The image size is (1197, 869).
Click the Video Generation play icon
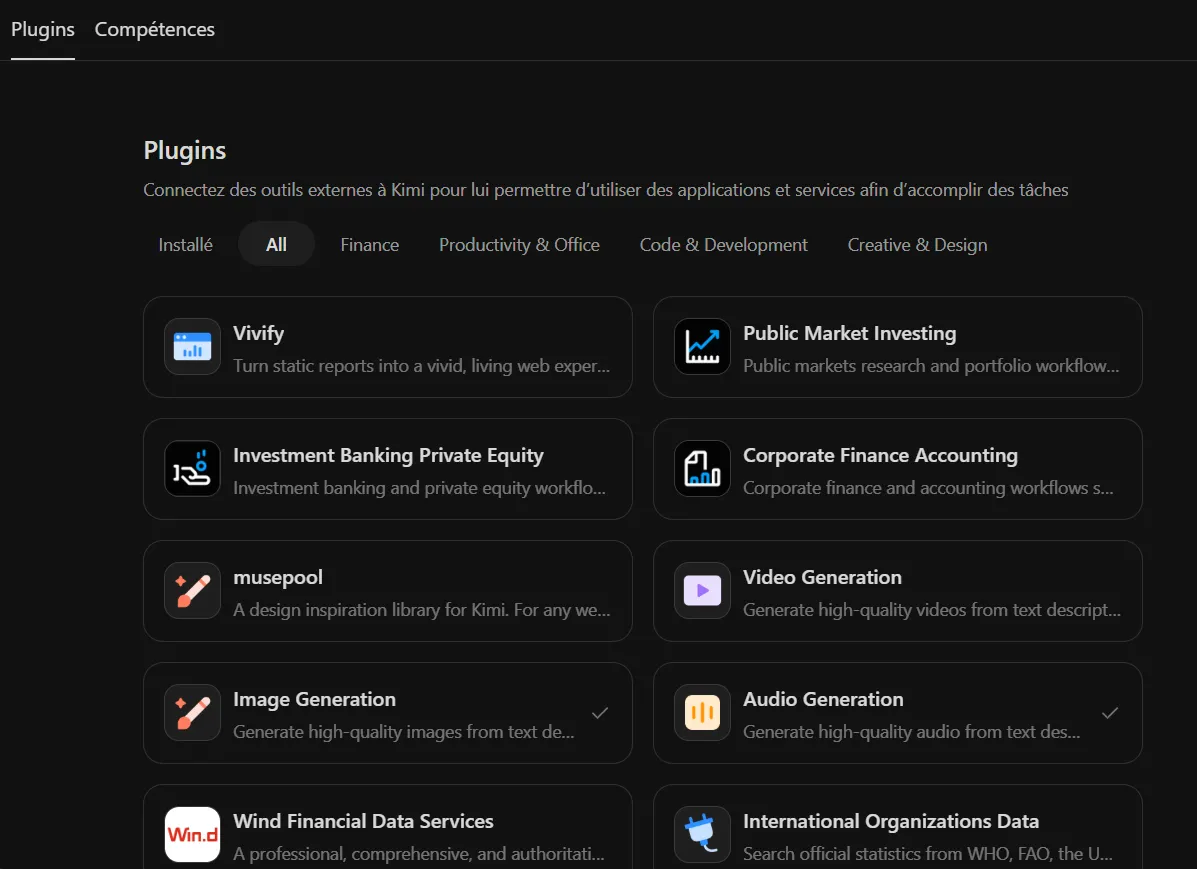click(x=702, y=591)
